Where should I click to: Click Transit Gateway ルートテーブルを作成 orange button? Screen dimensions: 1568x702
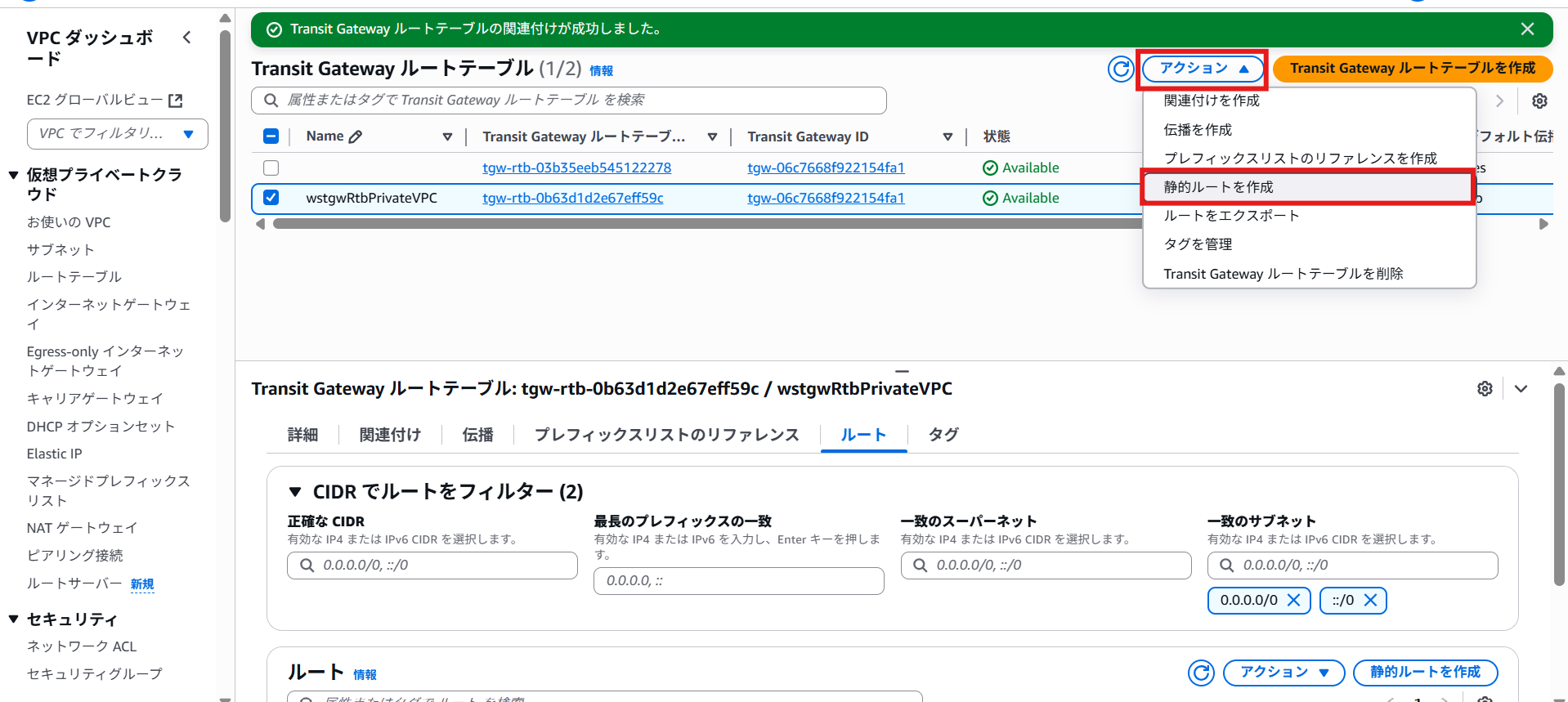(x=1413, y=69)
